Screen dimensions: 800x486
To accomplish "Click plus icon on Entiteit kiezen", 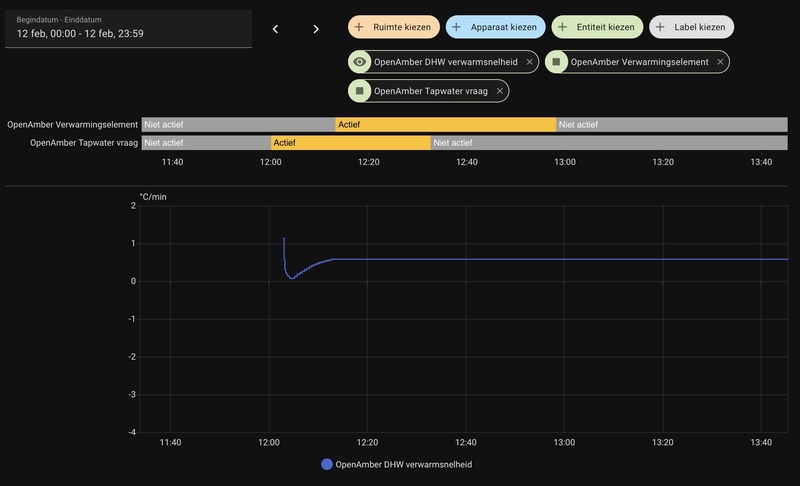I will tap(562, 27).
